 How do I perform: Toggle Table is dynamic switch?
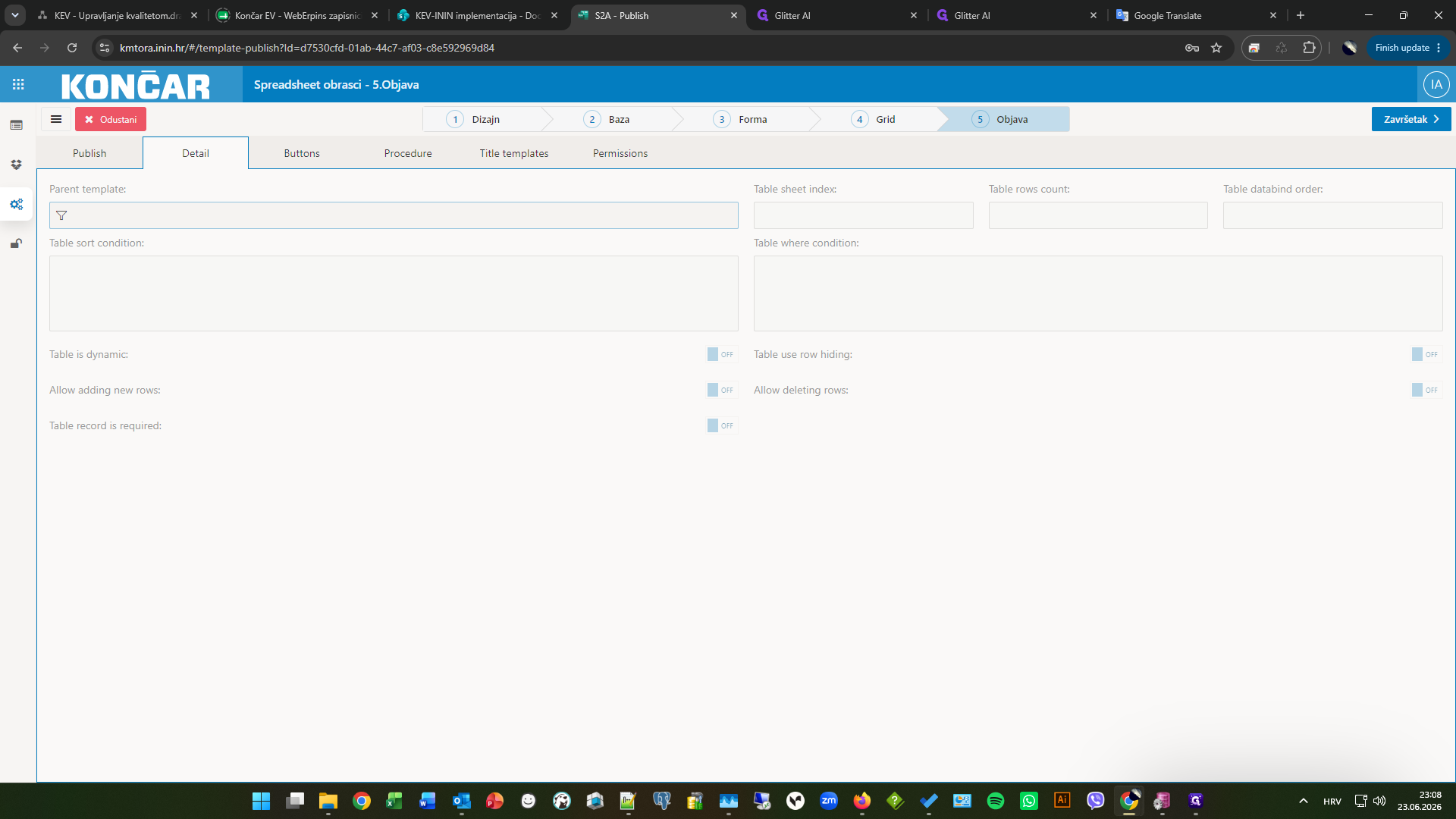coord(722,354)
